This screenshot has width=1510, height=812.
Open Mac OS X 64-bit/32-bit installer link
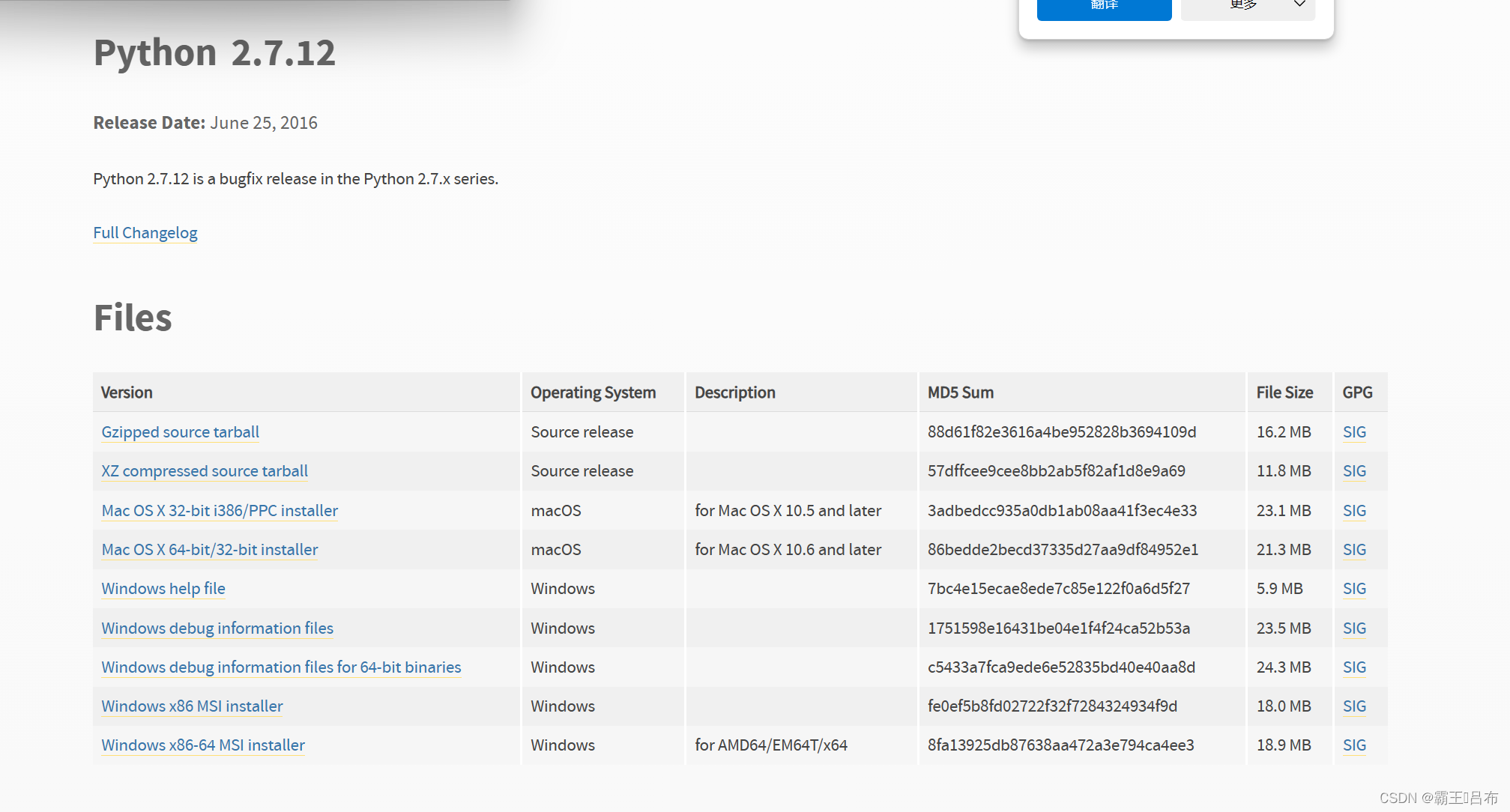click(x=210, y=550)
